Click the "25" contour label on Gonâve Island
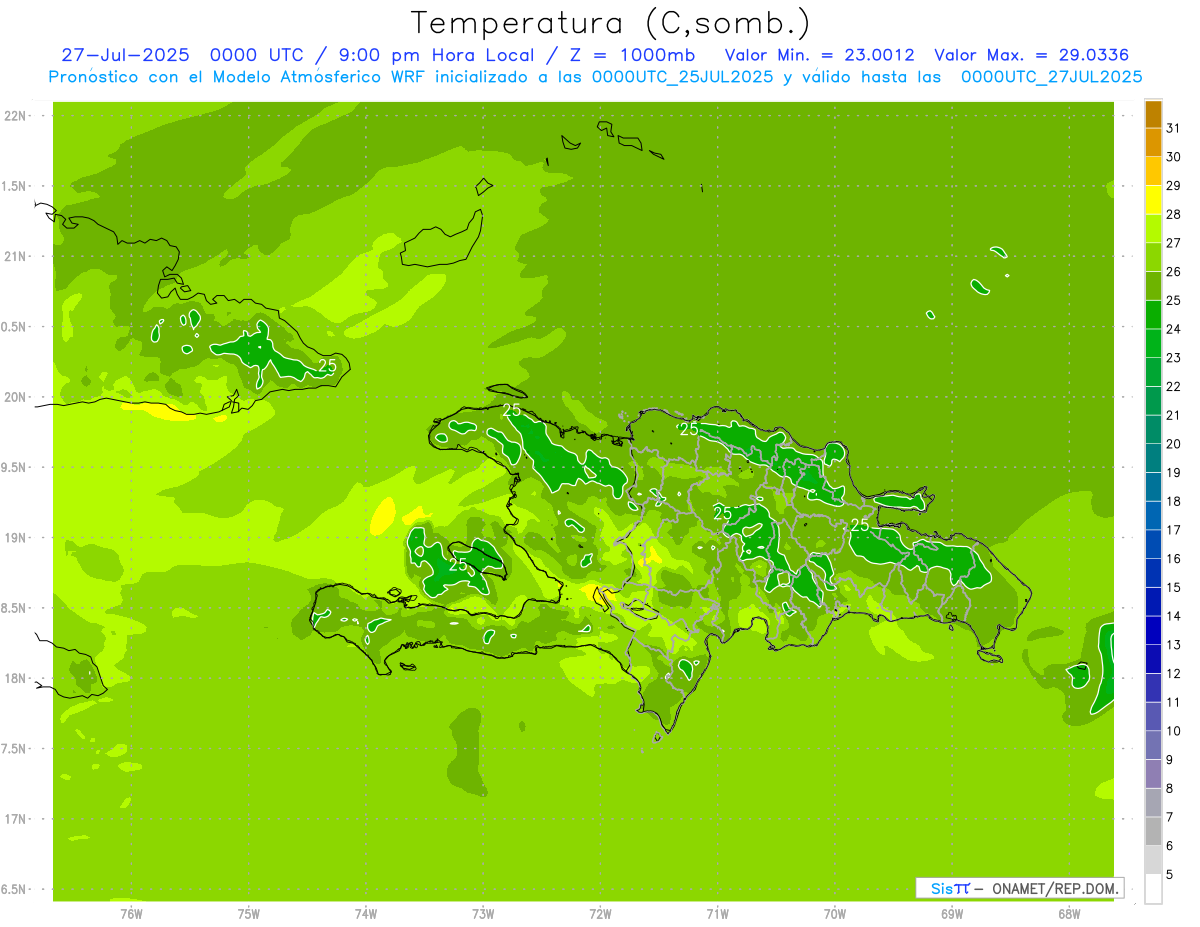The width and height of the screenshot is (1200, 927). 458,564
